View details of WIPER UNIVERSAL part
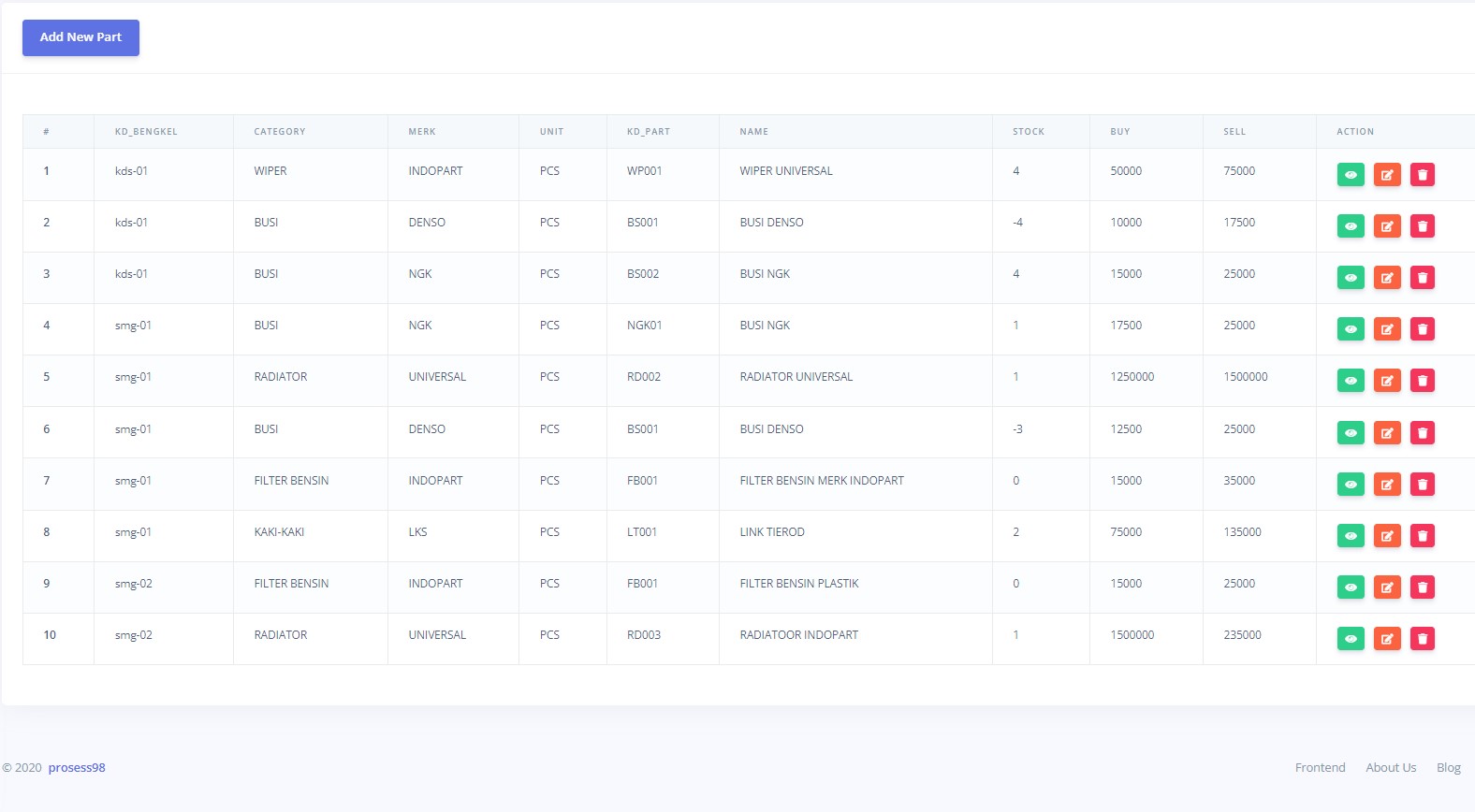 tap(1351, 175)
